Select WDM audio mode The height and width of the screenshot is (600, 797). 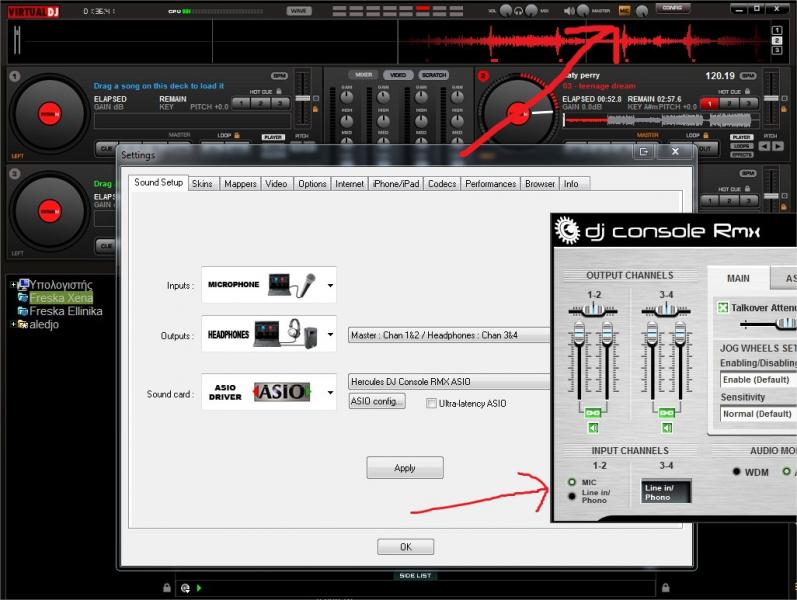click(x=736, y=471)
